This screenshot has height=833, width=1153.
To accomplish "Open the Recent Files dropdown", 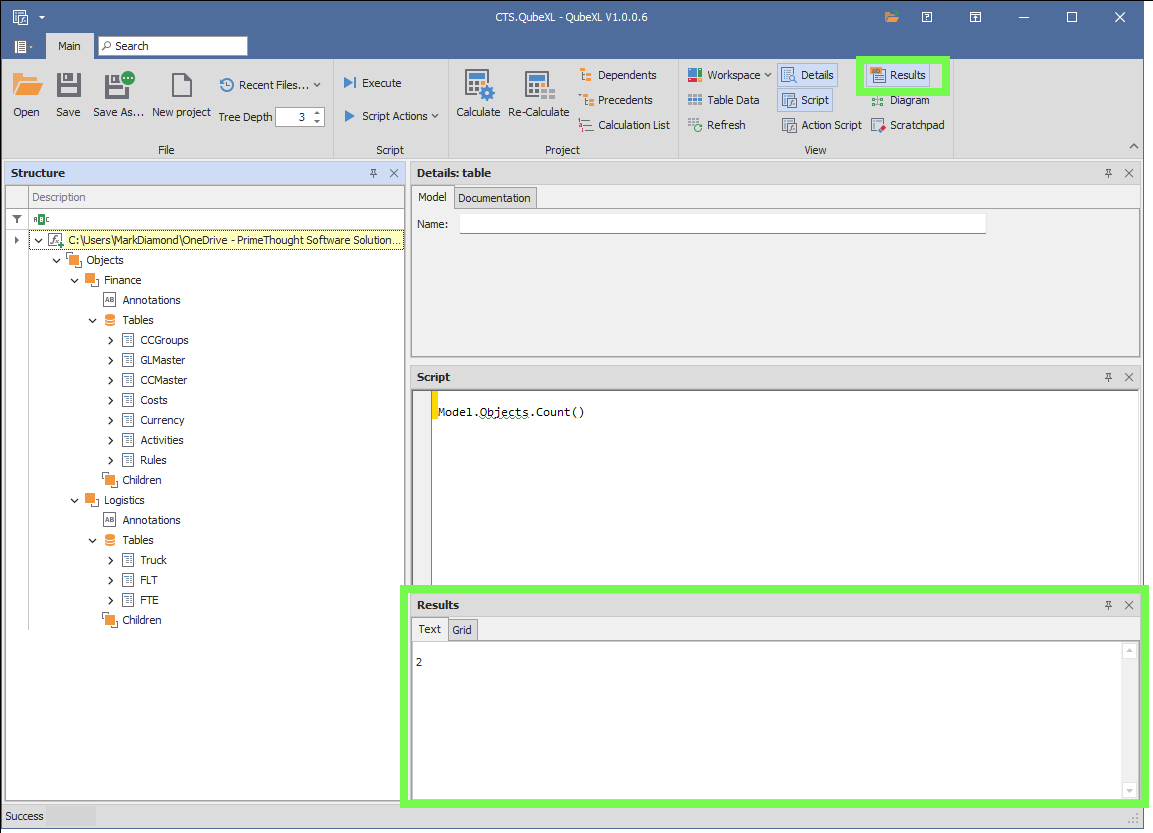I will pyautogui.click(x=270, y=85).
